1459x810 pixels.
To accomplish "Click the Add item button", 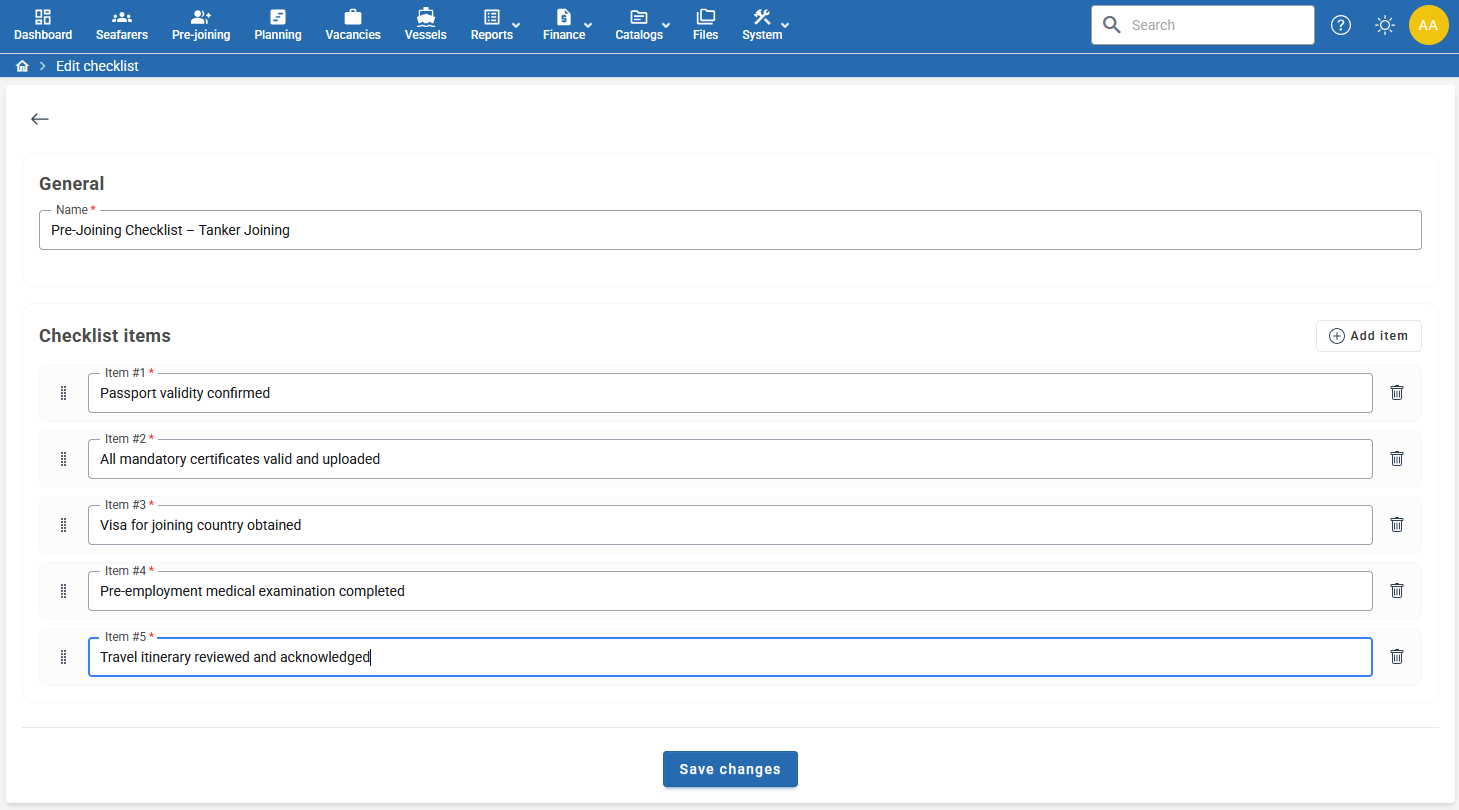I will point(1368,336).
